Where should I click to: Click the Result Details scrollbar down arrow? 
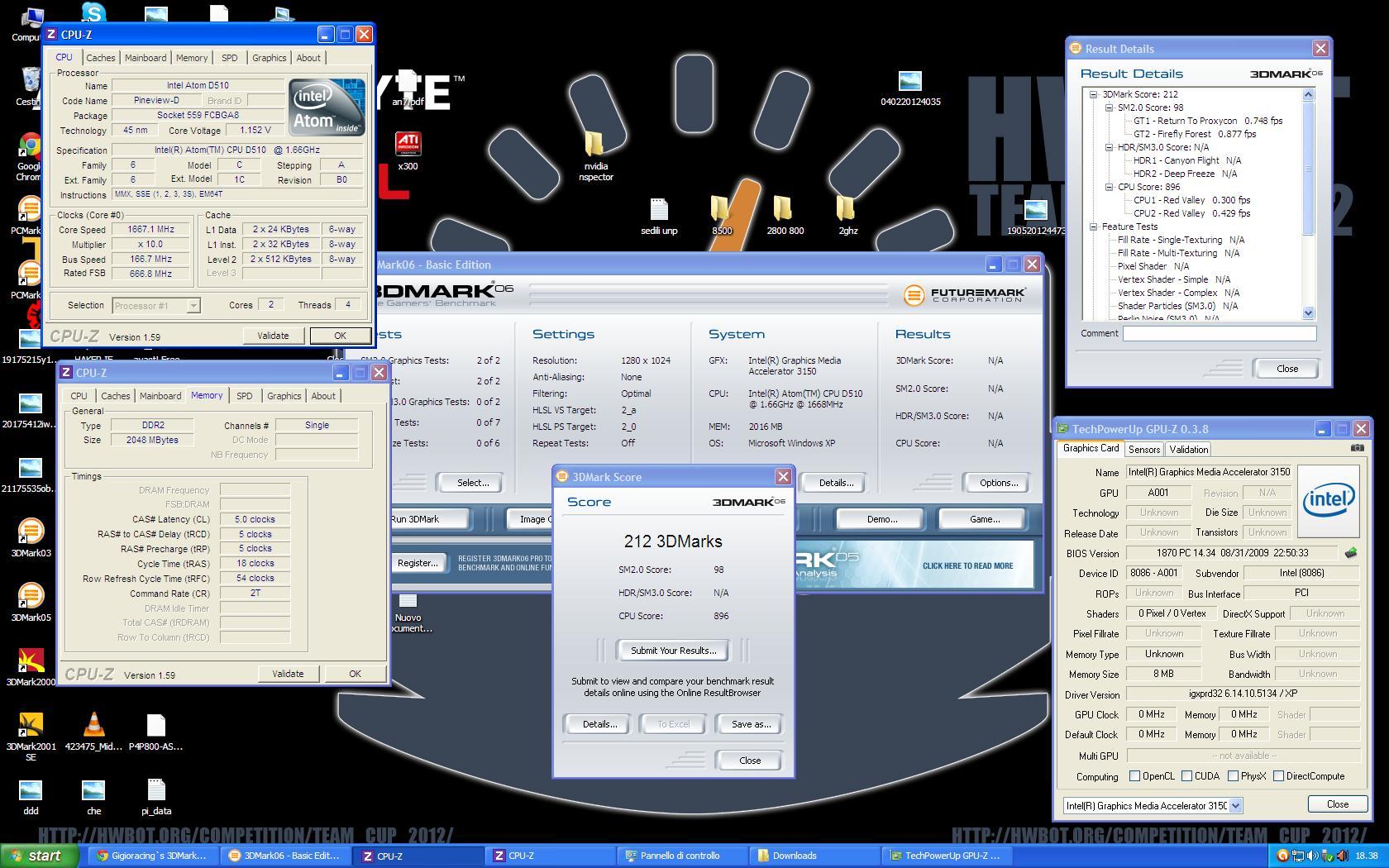point(1308,313)
